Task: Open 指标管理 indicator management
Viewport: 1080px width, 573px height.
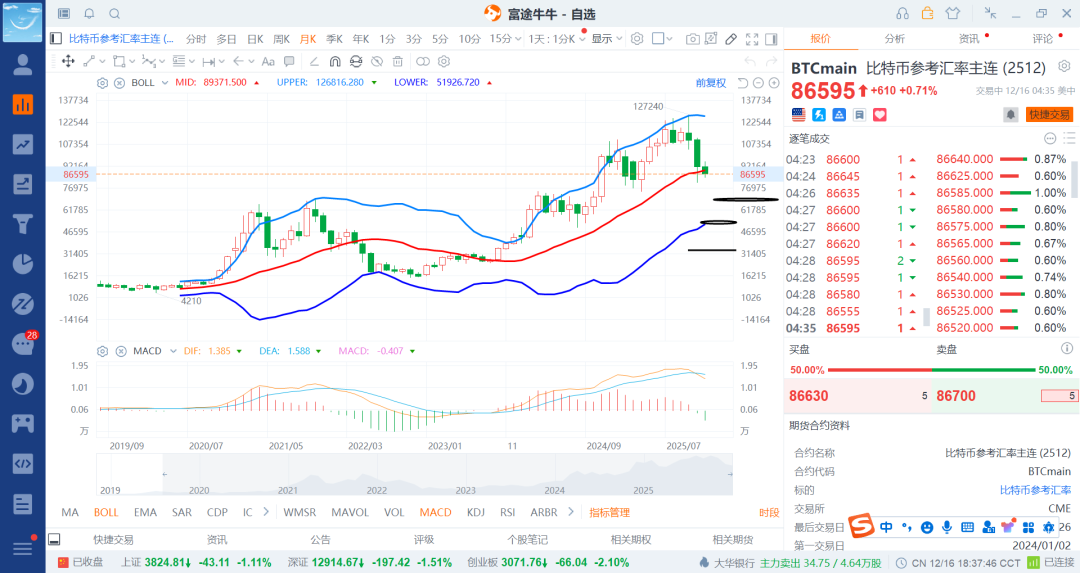Action: (x=609, y=512)
